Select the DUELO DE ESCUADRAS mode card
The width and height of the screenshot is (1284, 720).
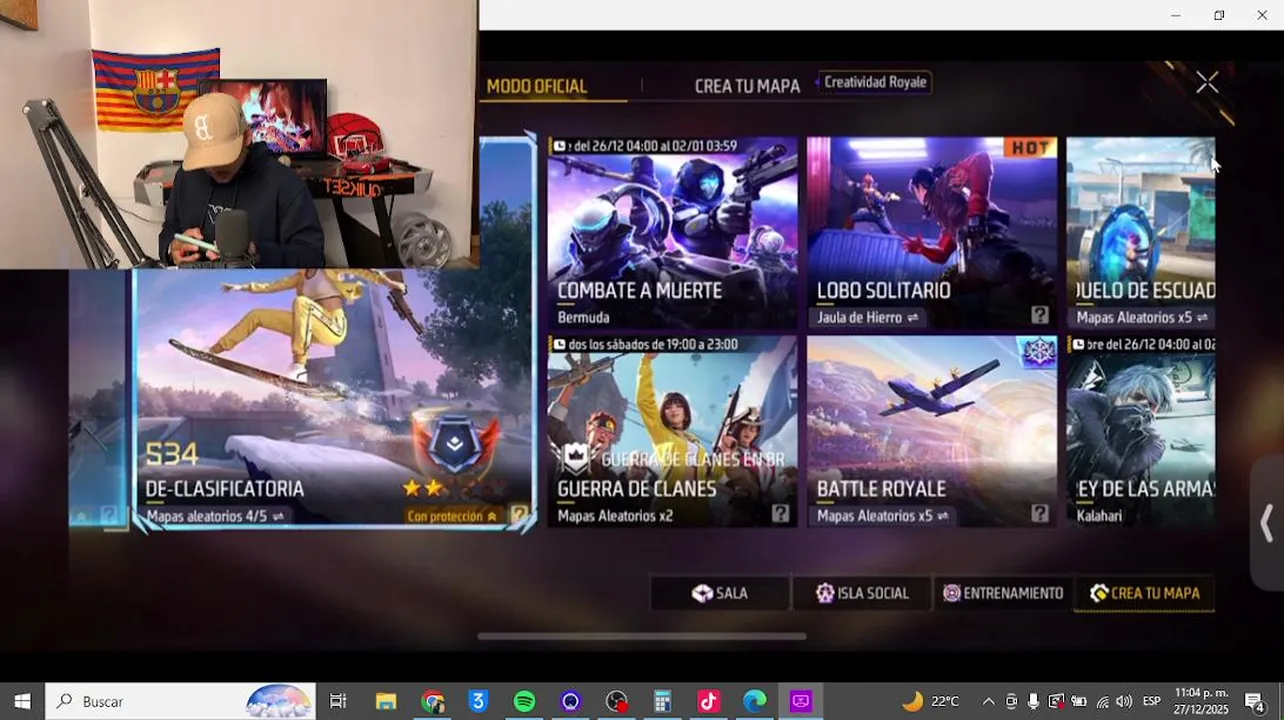coord(1141,233)
